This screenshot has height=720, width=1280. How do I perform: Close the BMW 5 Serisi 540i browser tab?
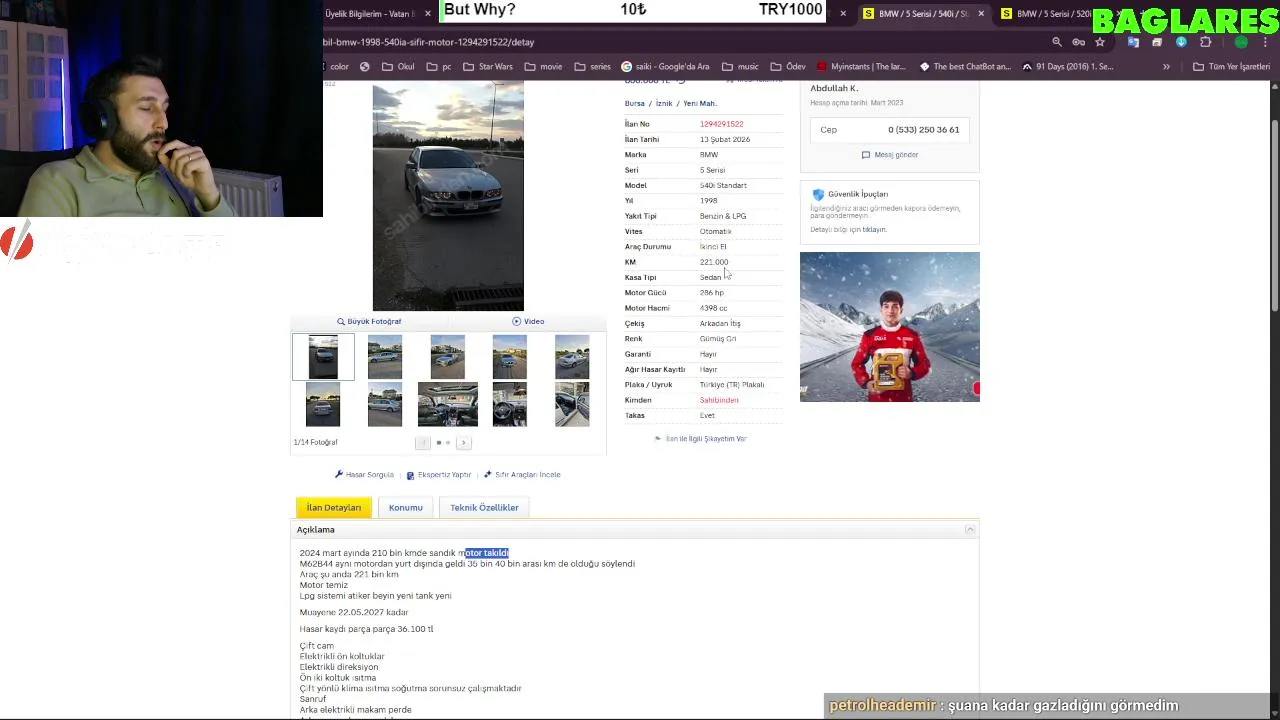[x=981, y=14]
